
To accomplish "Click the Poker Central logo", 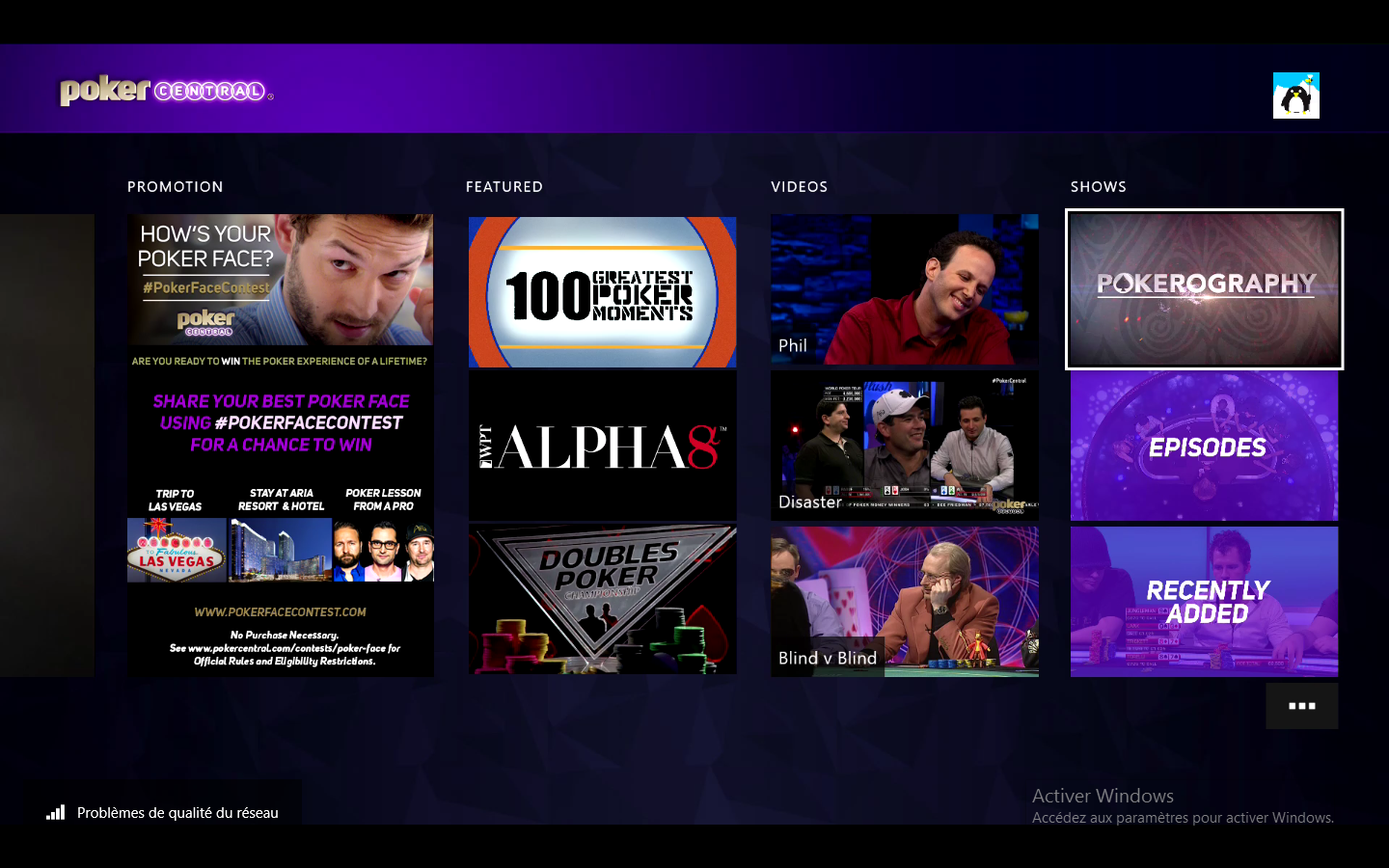I will pyautogui.click(x=166, y=91).
